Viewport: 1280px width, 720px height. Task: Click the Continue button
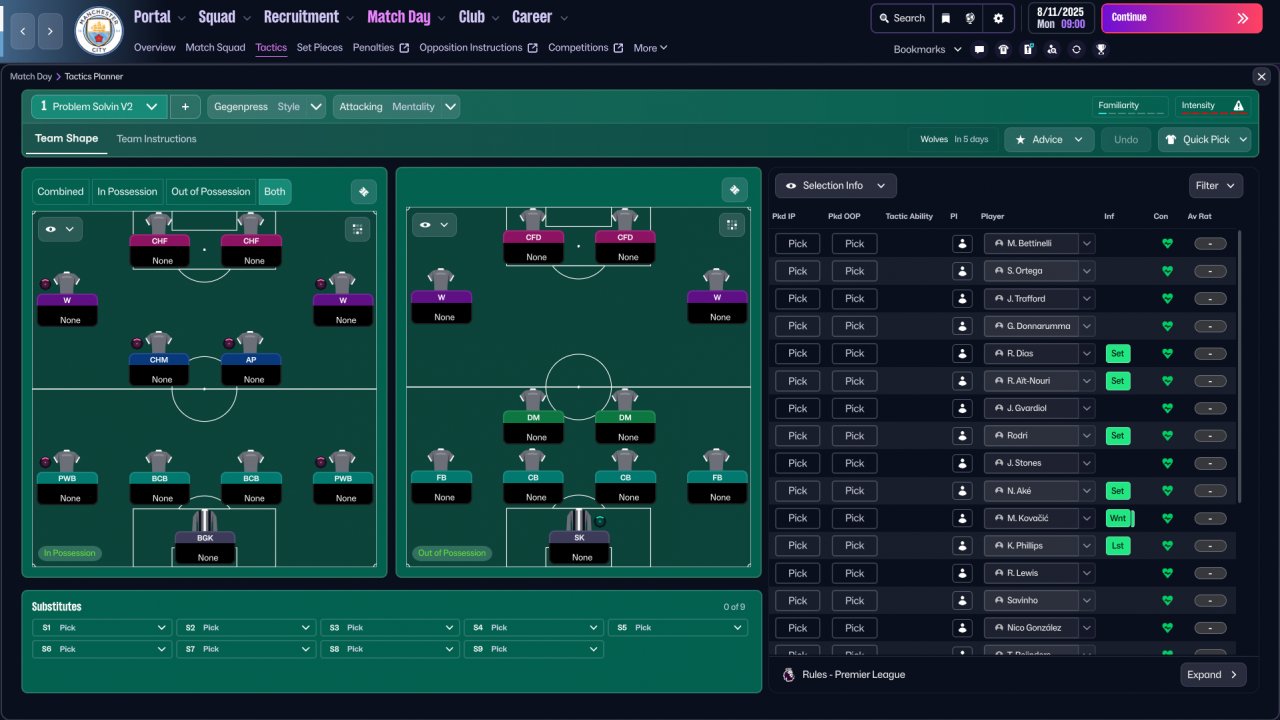(1181, 18)
